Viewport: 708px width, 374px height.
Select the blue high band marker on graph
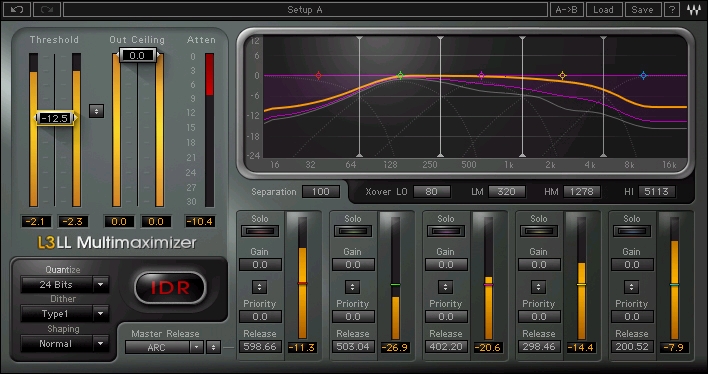643,75
